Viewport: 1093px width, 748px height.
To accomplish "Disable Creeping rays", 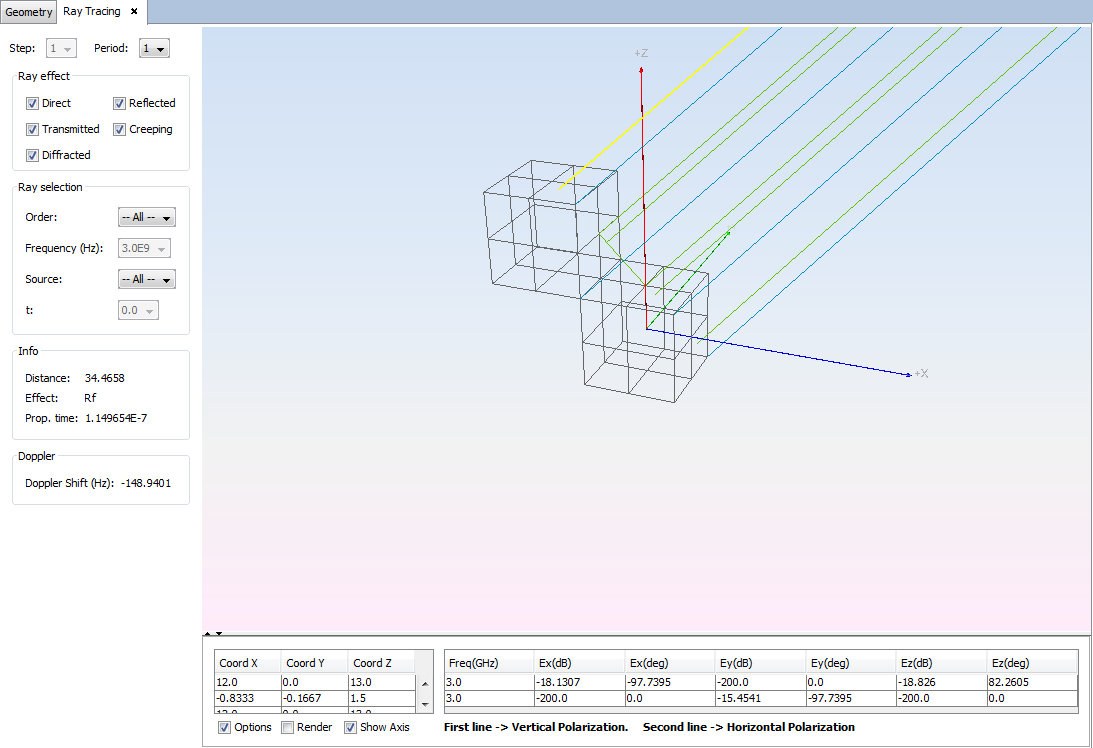I will pyautogui.click(x=120, y=129).
